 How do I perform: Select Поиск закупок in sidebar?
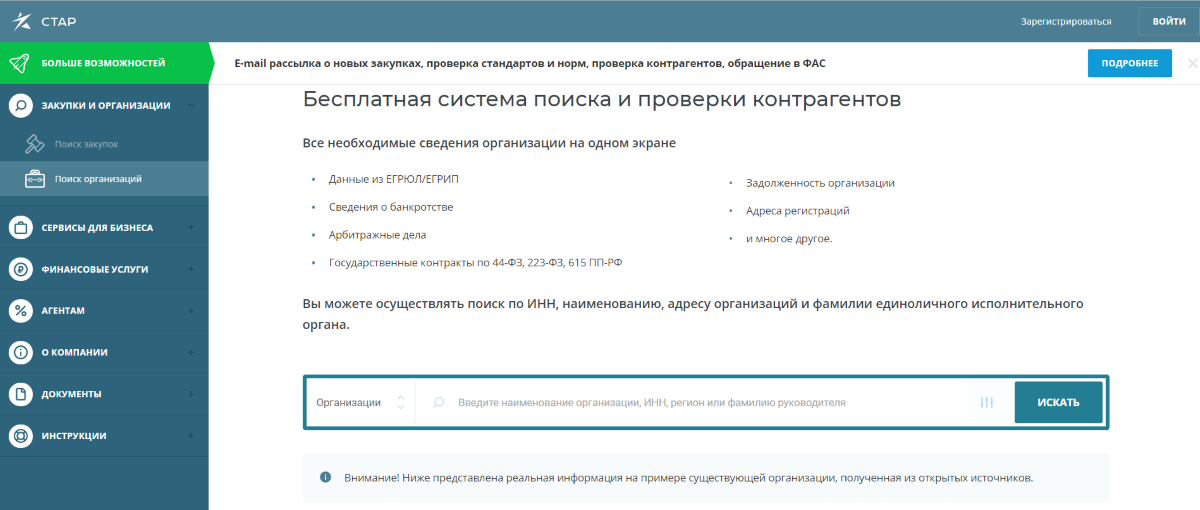tap(86, 144)
